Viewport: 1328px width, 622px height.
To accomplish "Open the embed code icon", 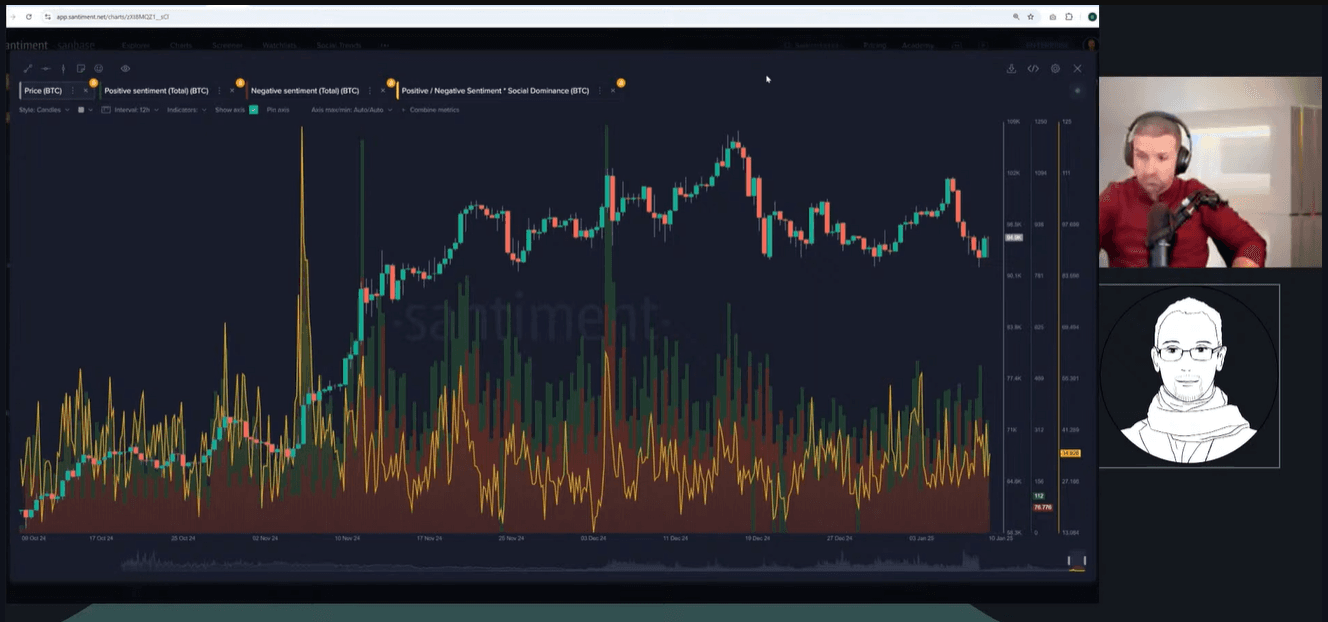I will pos(1033,69).
